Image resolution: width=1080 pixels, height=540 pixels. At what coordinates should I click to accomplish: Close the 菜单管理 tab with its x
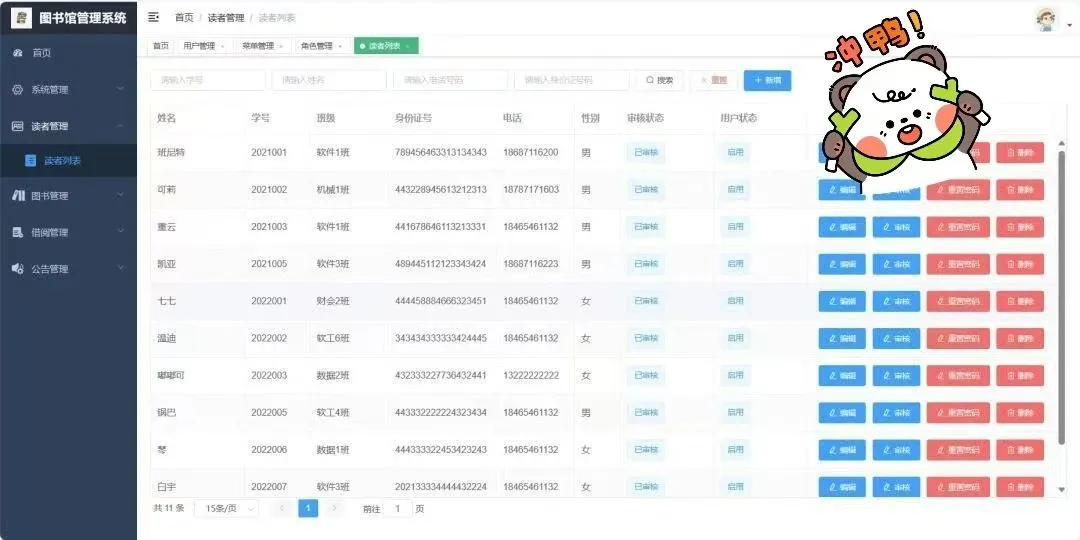(x=281, y=46)
